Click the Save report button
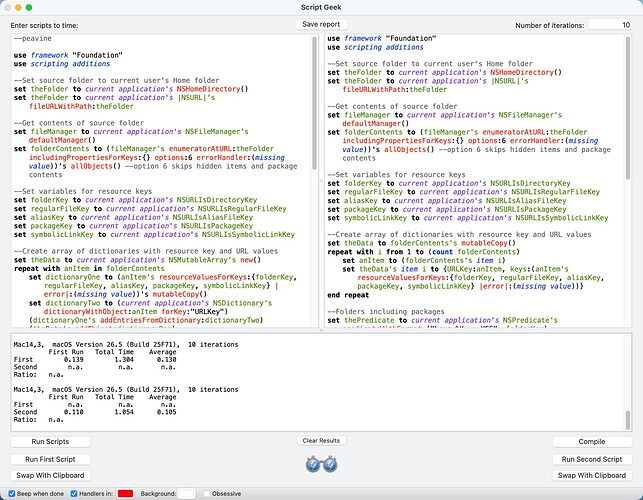This screenshot has height=500, width=643. coord(321,24)
